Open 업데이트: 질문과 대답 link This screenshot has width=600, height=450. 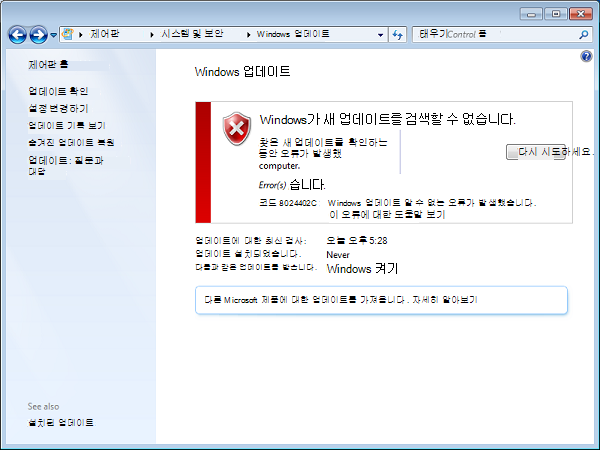tap(66, 165)
